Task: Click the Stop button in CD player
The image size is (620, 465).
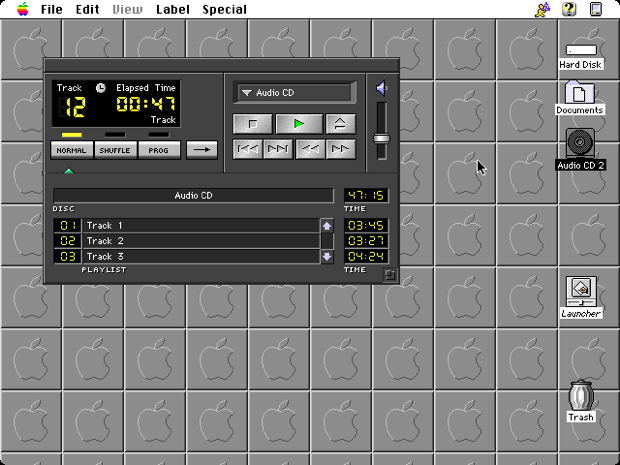Action: [253, 124]
